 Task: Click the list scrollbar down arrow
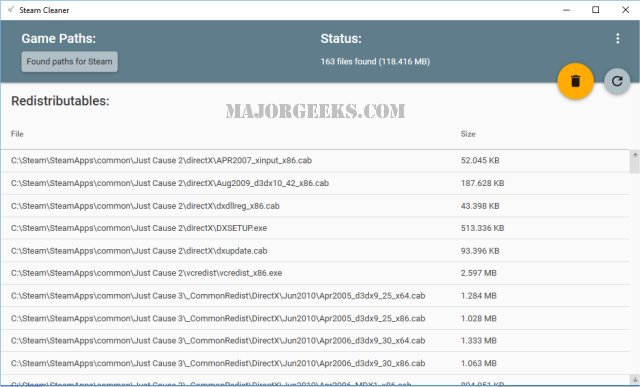pos(635,379)
